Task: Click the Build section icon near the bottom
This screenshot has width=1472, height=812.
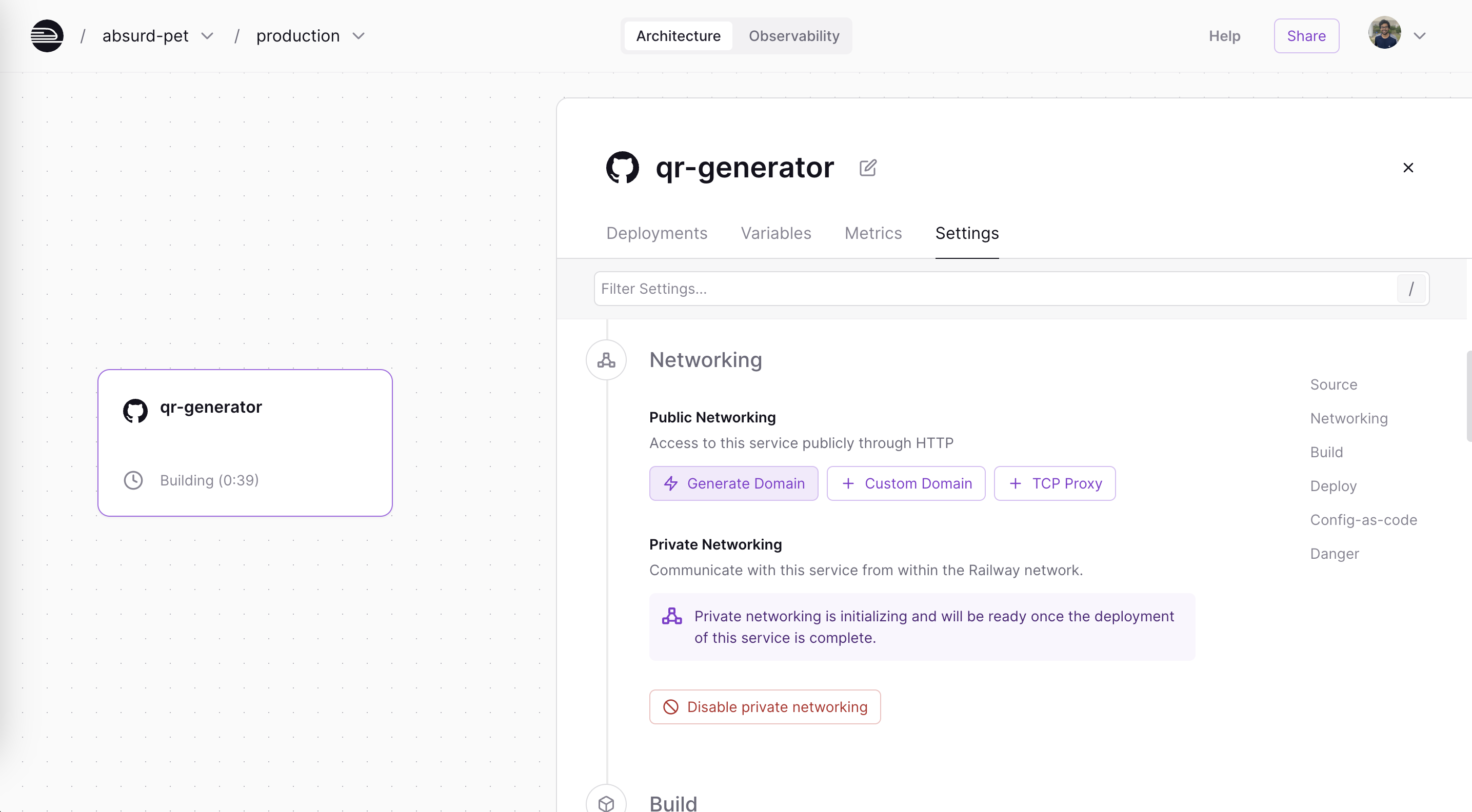Action: pos(606,804)
